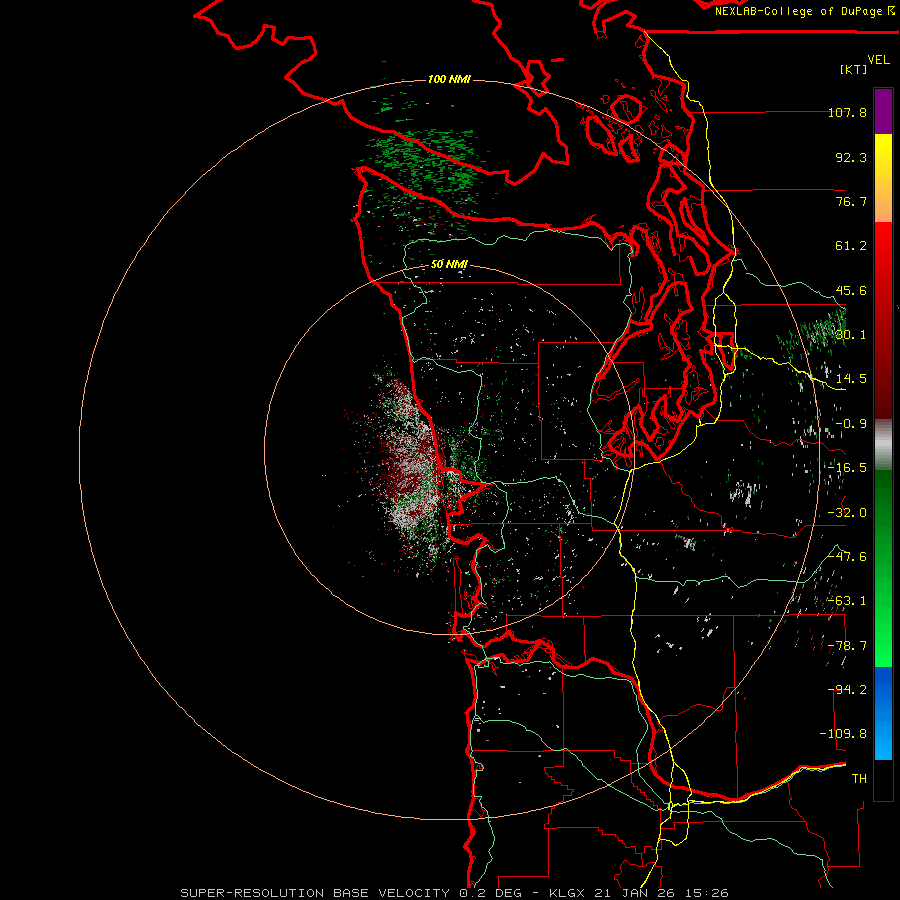
Task: Click the -63.1 legend value
Action: (847, 601)
